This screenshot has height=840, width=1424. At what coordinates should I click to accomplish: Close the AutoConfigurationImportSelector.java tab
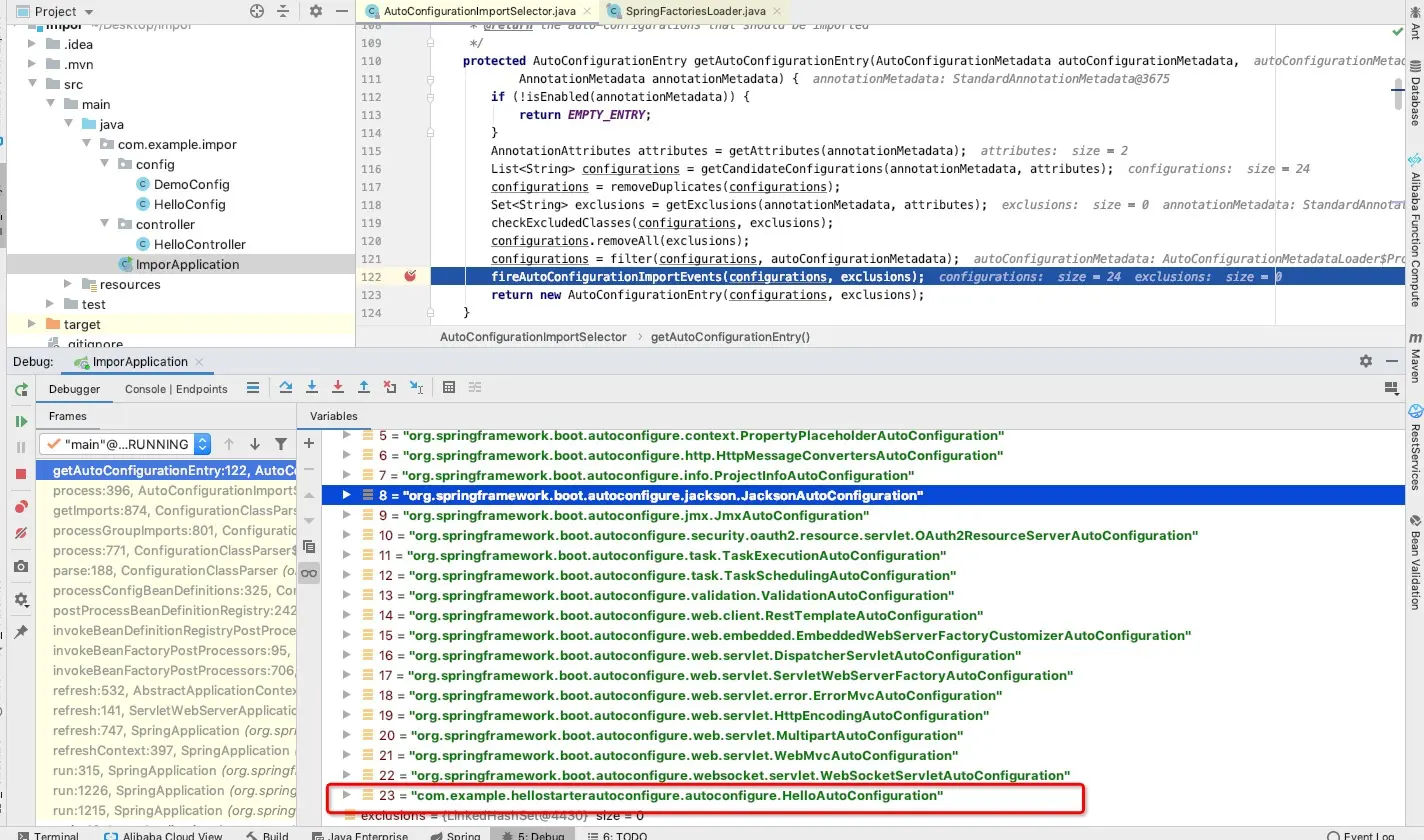click(588, 11)
